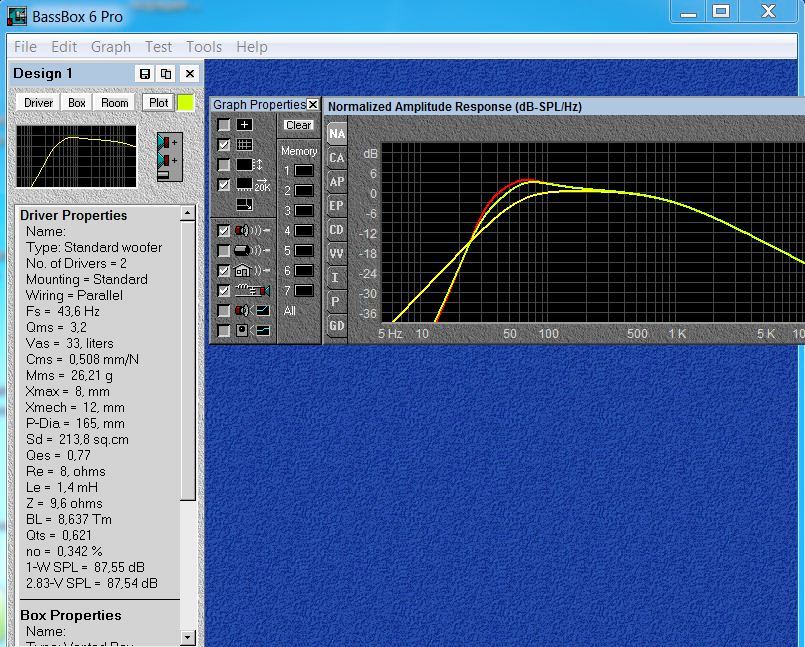Minimize the BassBox 6 Pro window

click(688, 12)
